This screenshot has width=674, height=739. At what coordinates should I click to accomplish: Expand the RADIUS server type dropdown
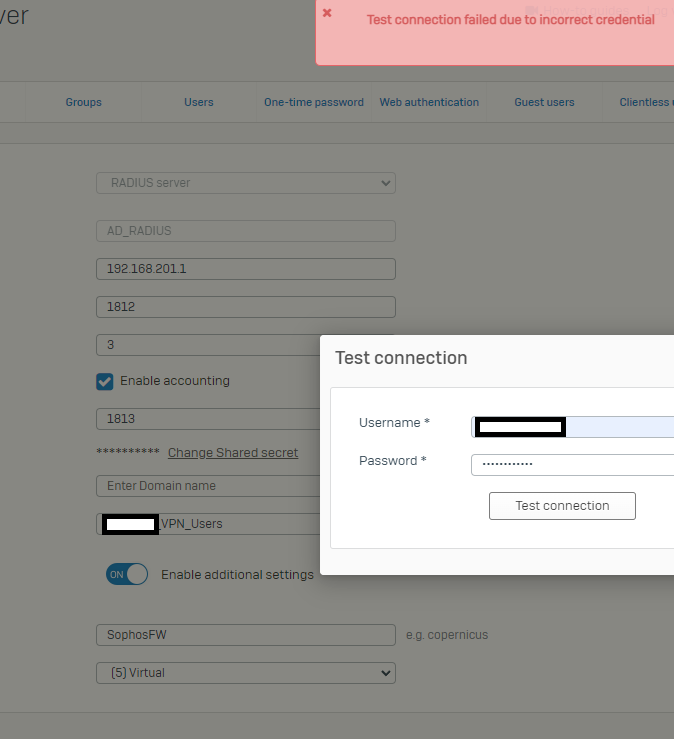[x=246, y=183]
